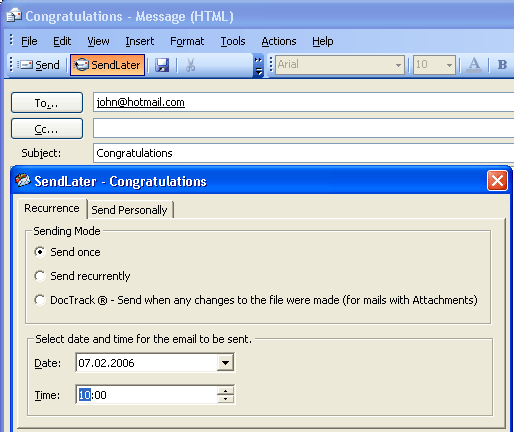Open the Date dropdown calendar
This screenshot has width=514, height=432.
225,363
